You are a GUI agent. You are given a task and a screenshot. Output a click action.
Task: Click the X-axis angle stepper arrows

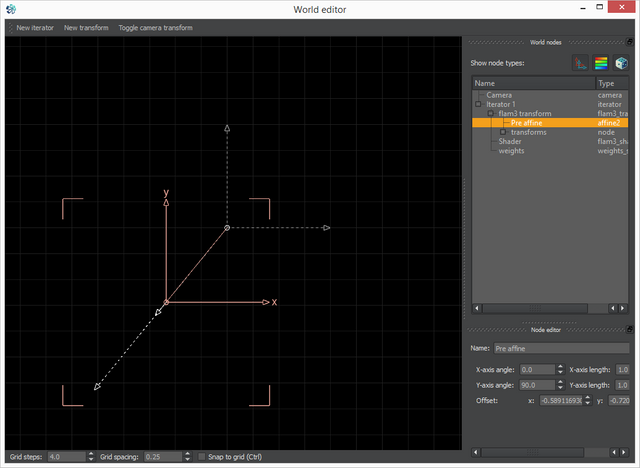pyautogui.click(x=560, y=370)
